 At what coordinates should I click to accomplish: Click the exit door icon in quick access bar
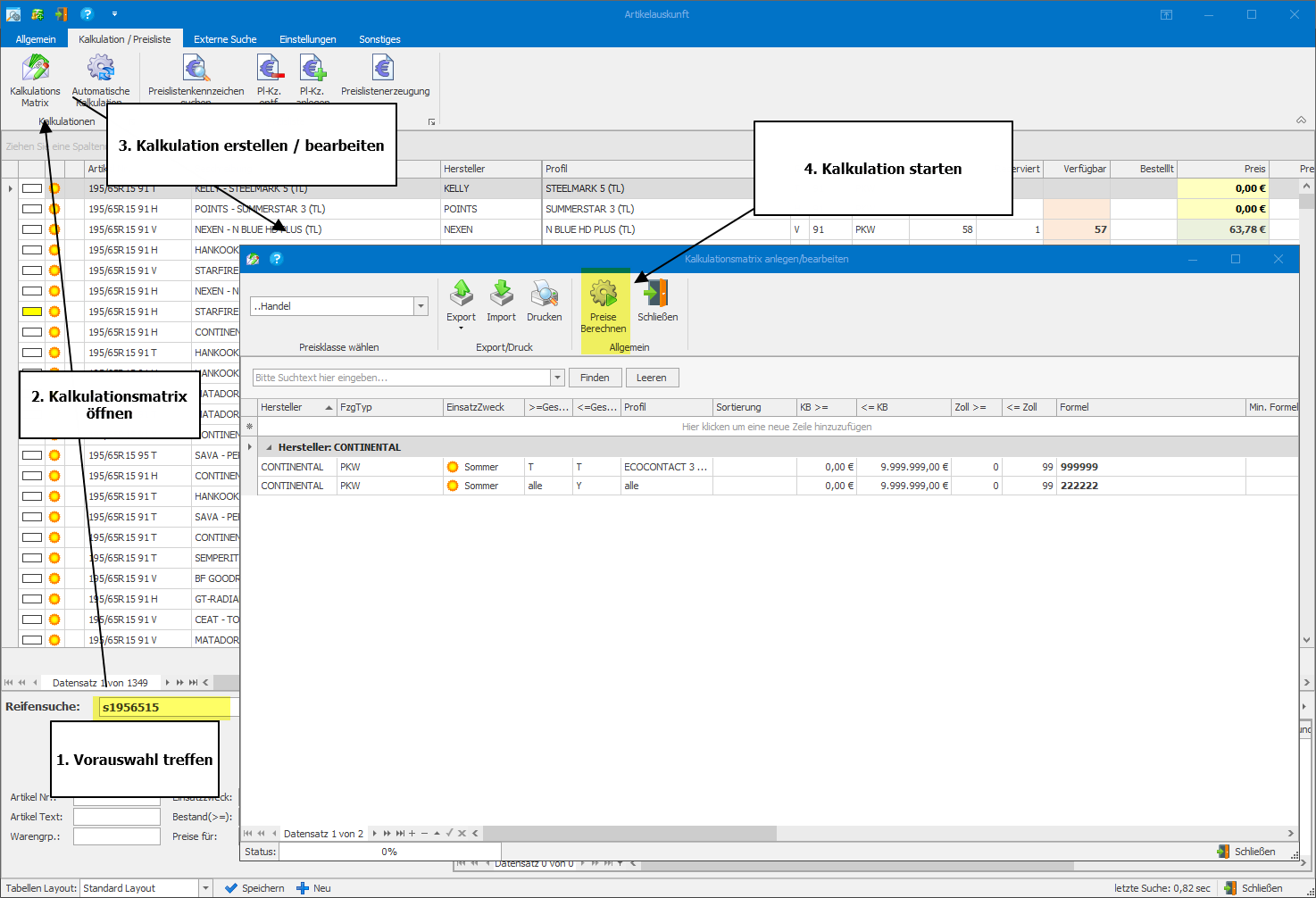(x=62, y=14)
